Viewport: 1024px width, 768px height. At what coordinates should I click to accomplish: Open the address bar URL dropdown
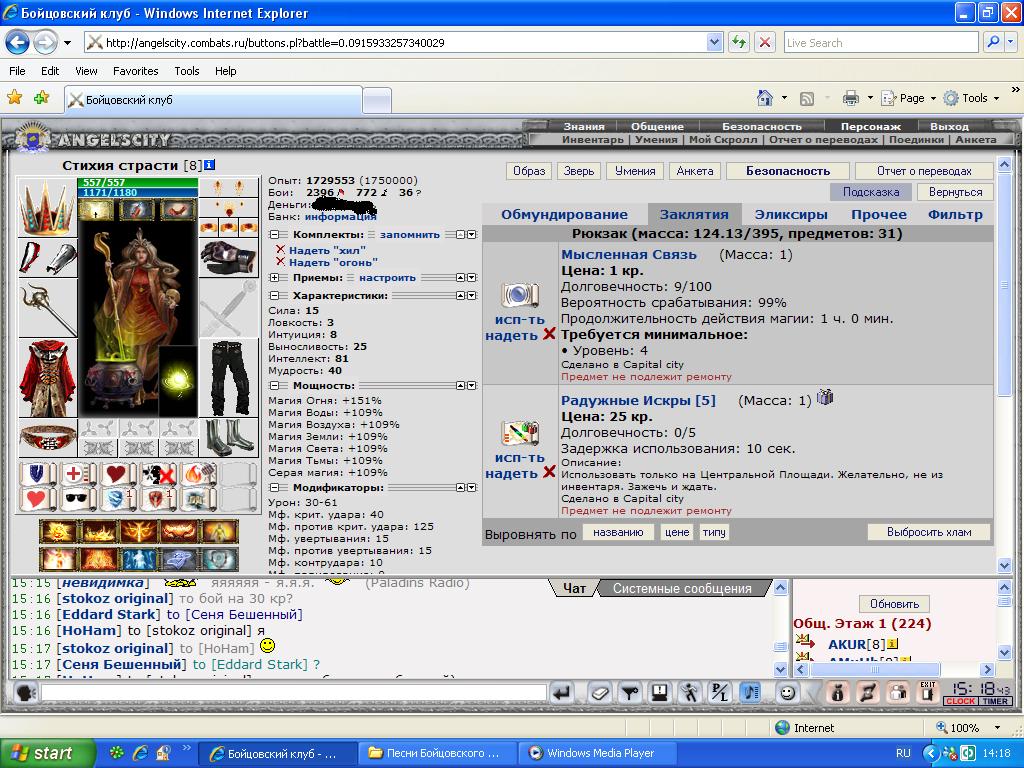pyautogui.click(x=714, y=42)
